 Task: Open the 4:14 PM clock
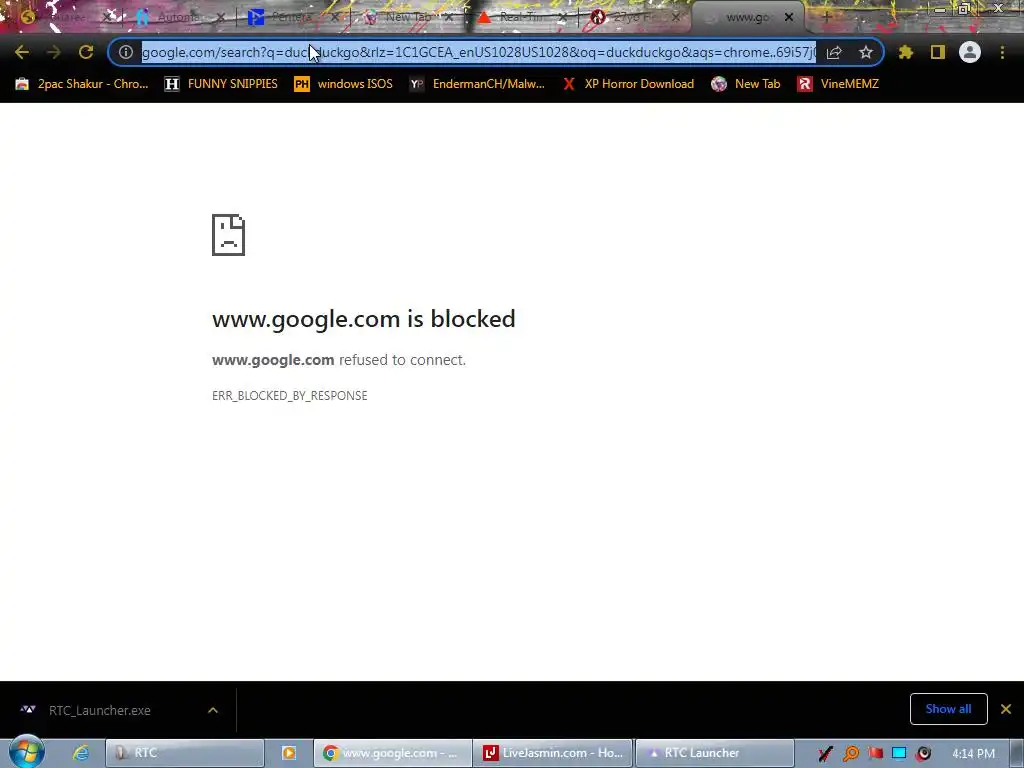pyautogui.click(x=973, y=754)
